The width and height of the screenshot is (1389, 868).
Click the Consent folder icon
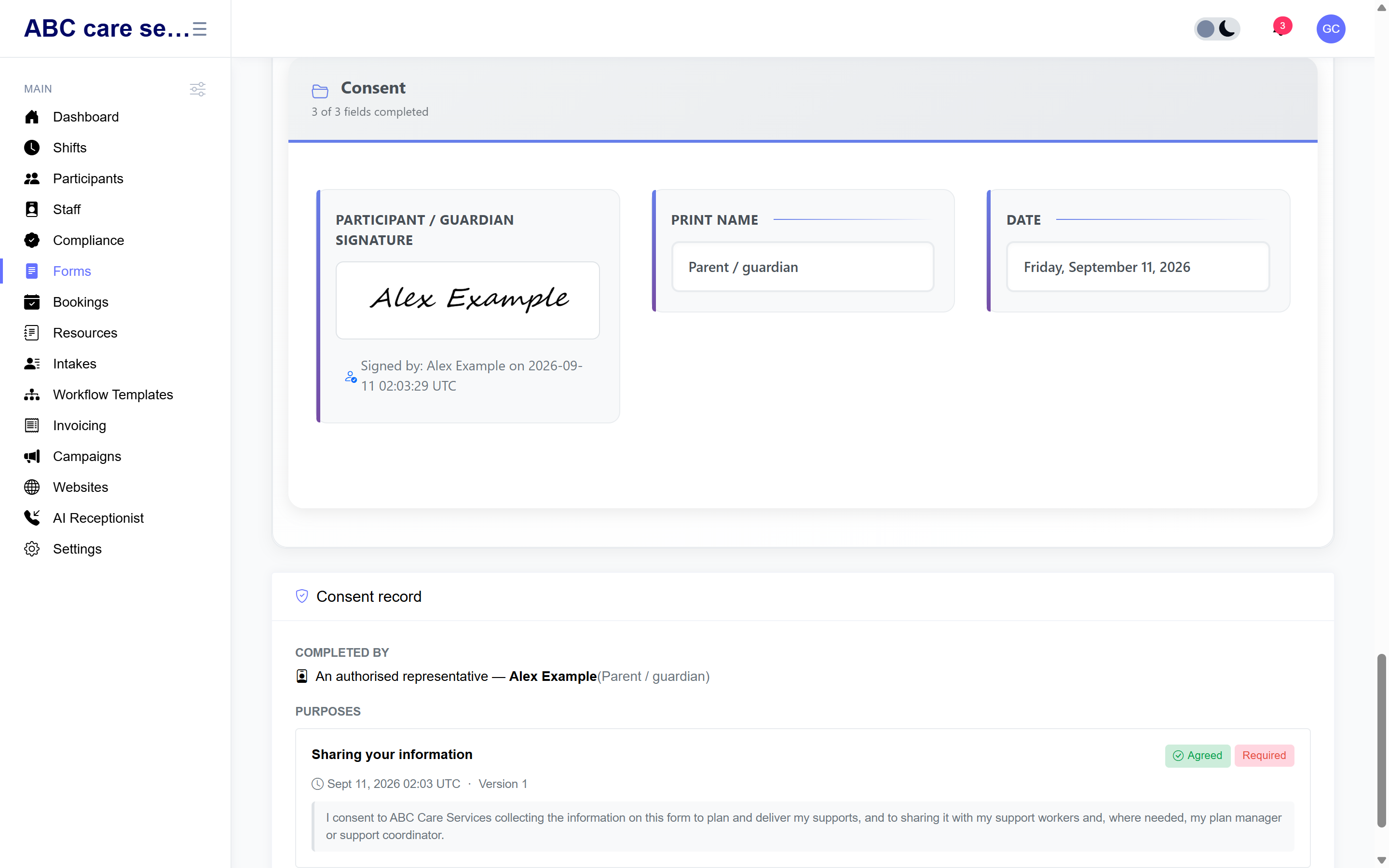(x=320, y=91)
